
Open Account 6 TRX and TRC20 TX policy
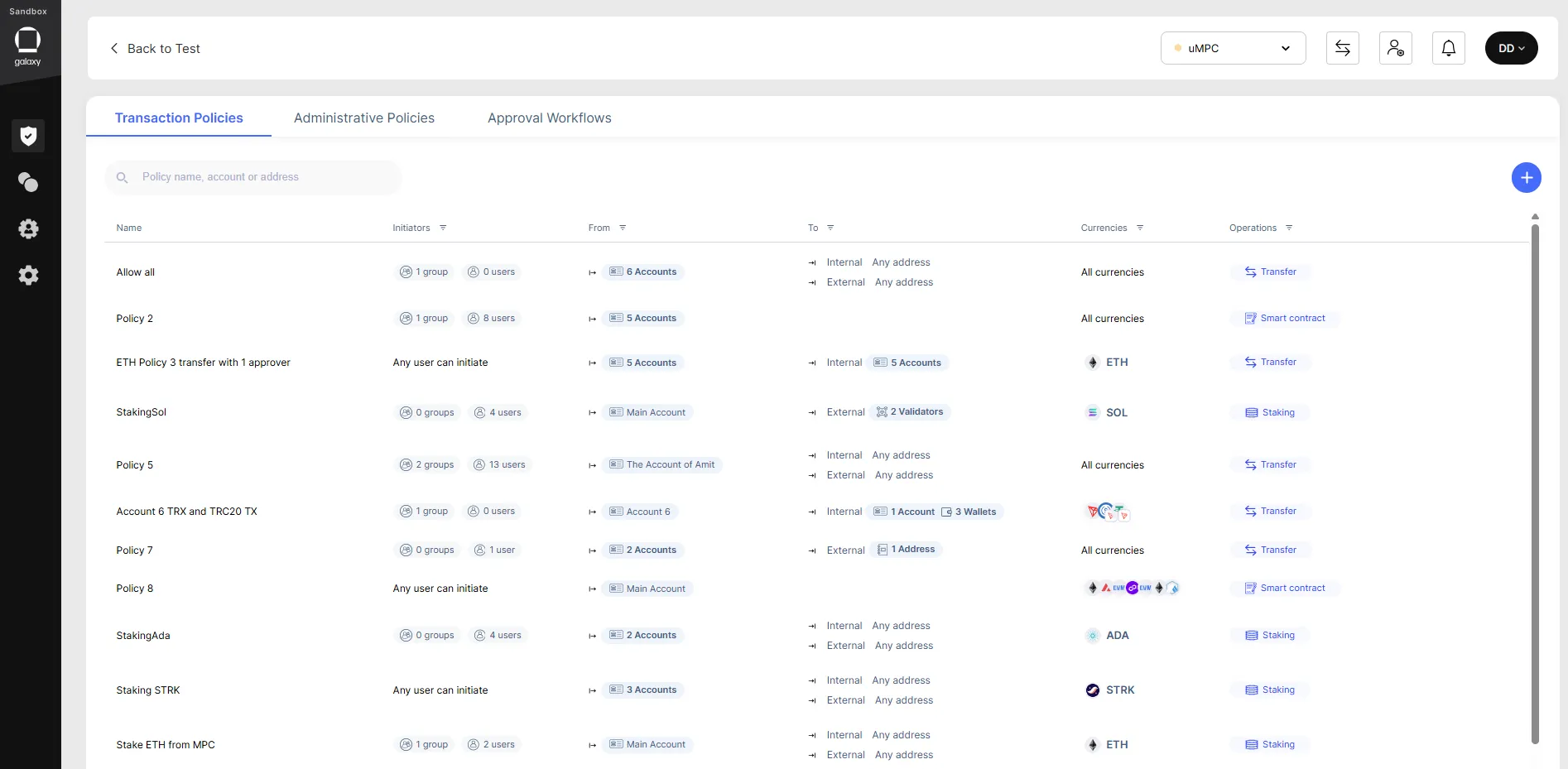pos(187,512)
